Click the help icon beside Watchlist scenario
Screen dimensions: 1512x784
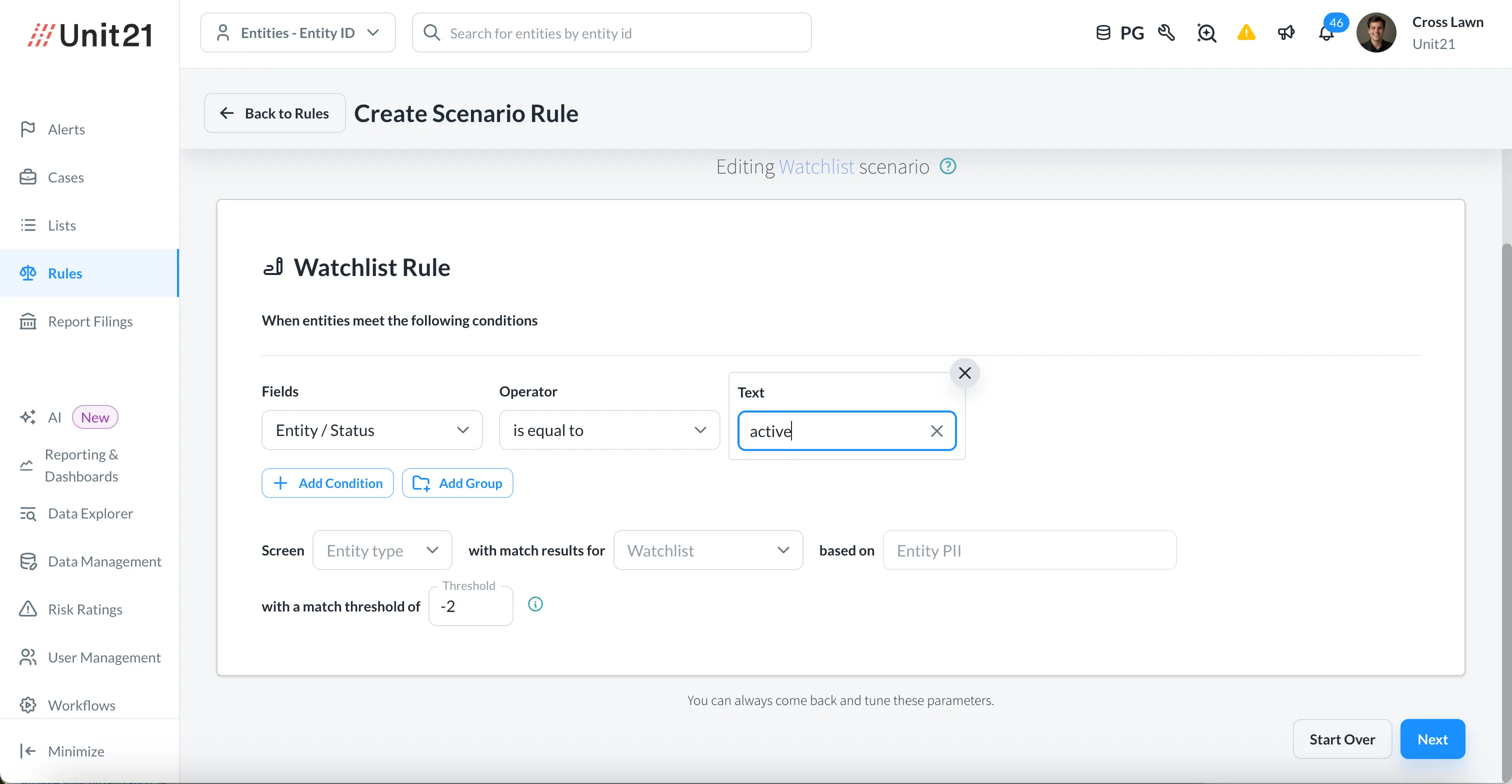coord(947,166)
